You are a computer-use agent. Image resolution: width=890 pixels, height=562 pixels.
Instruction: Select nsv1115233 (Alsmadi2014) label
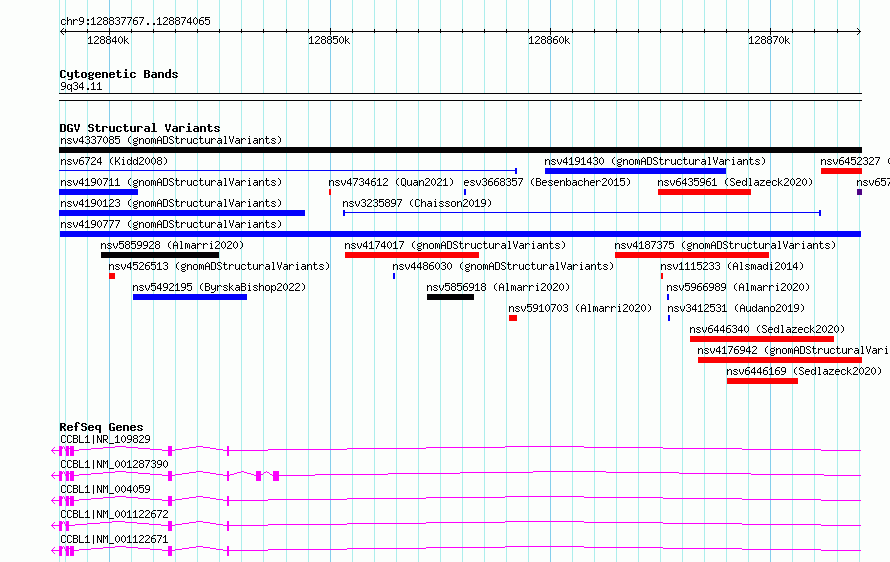732,266
